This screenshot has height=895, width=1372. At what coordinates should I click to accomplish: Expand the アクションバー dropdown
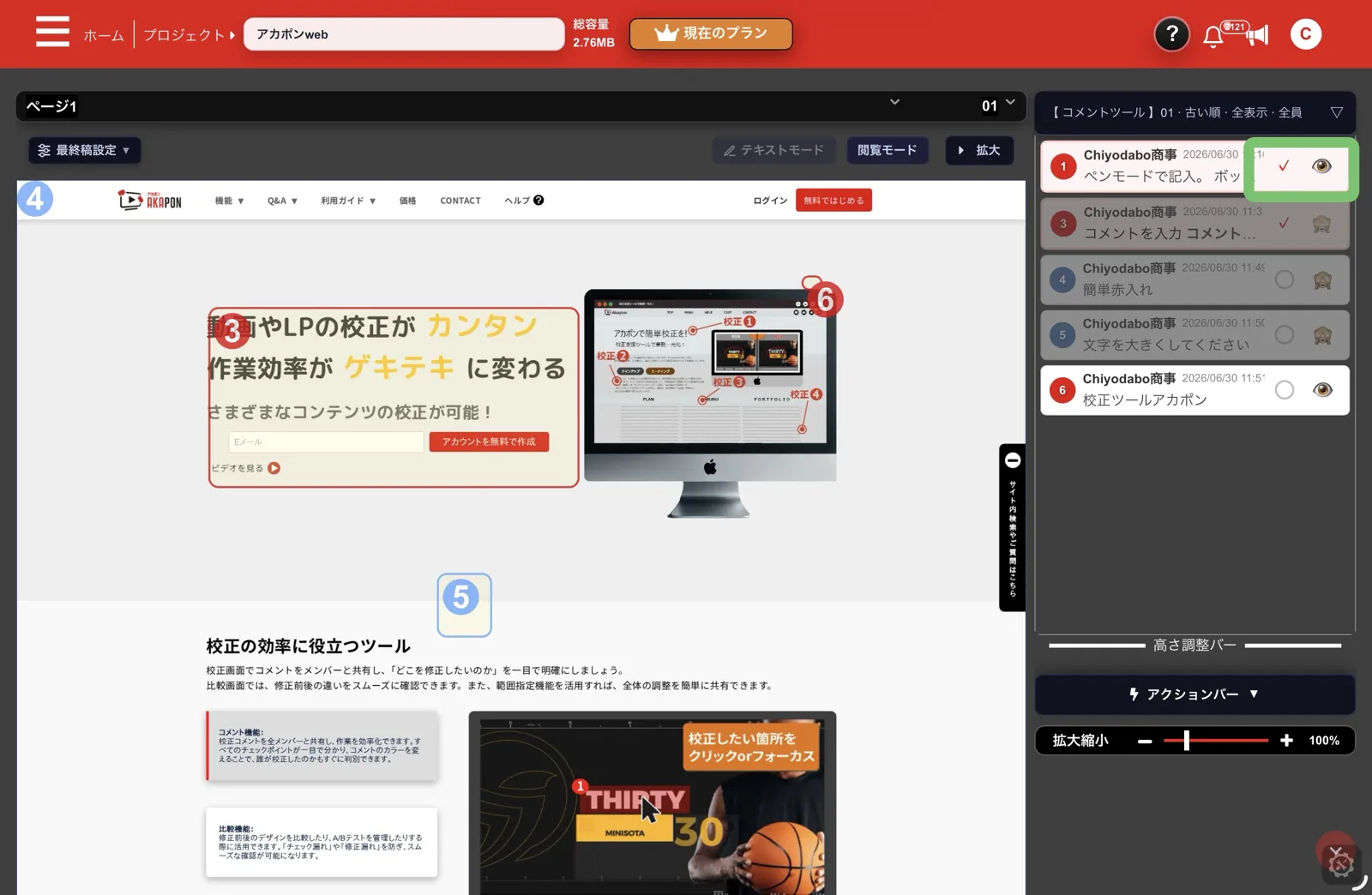1194,694
